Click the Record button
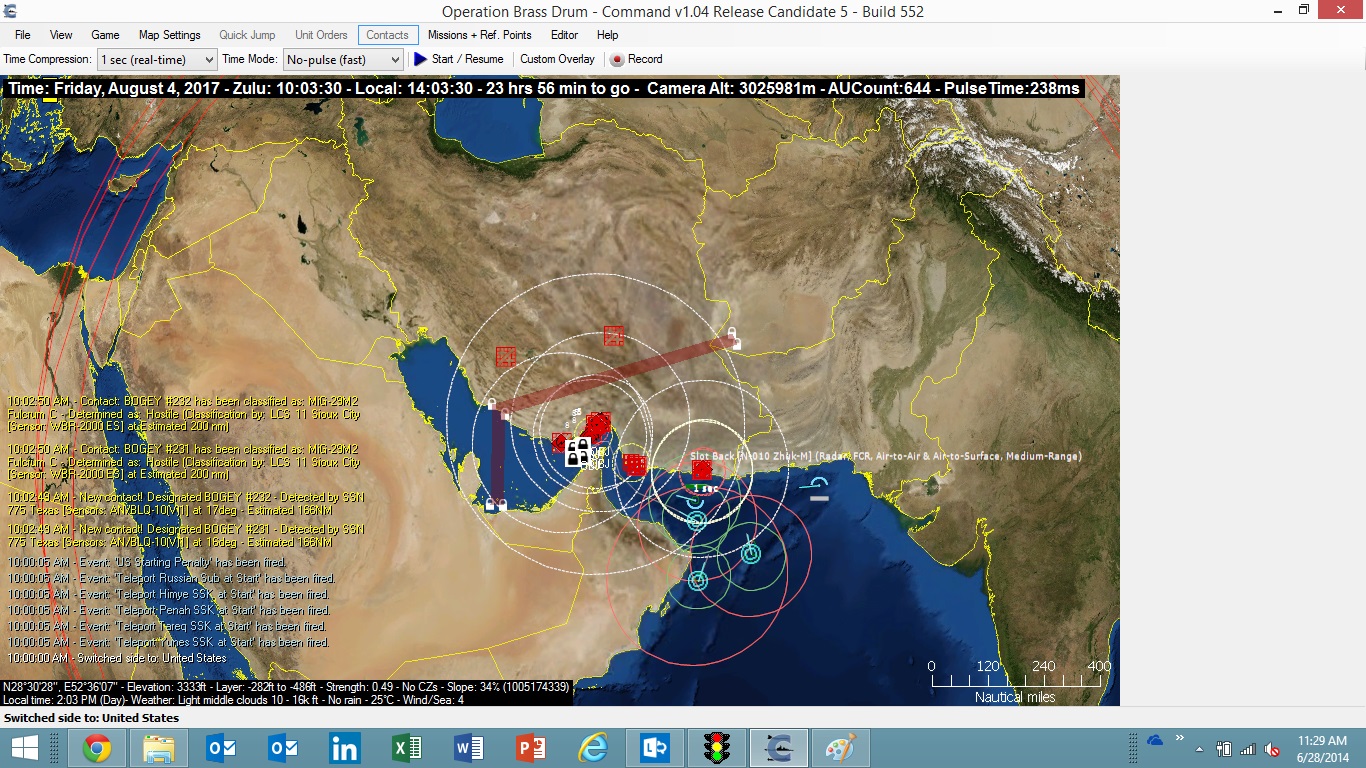1366x768 pixels. tap(637, 59)
